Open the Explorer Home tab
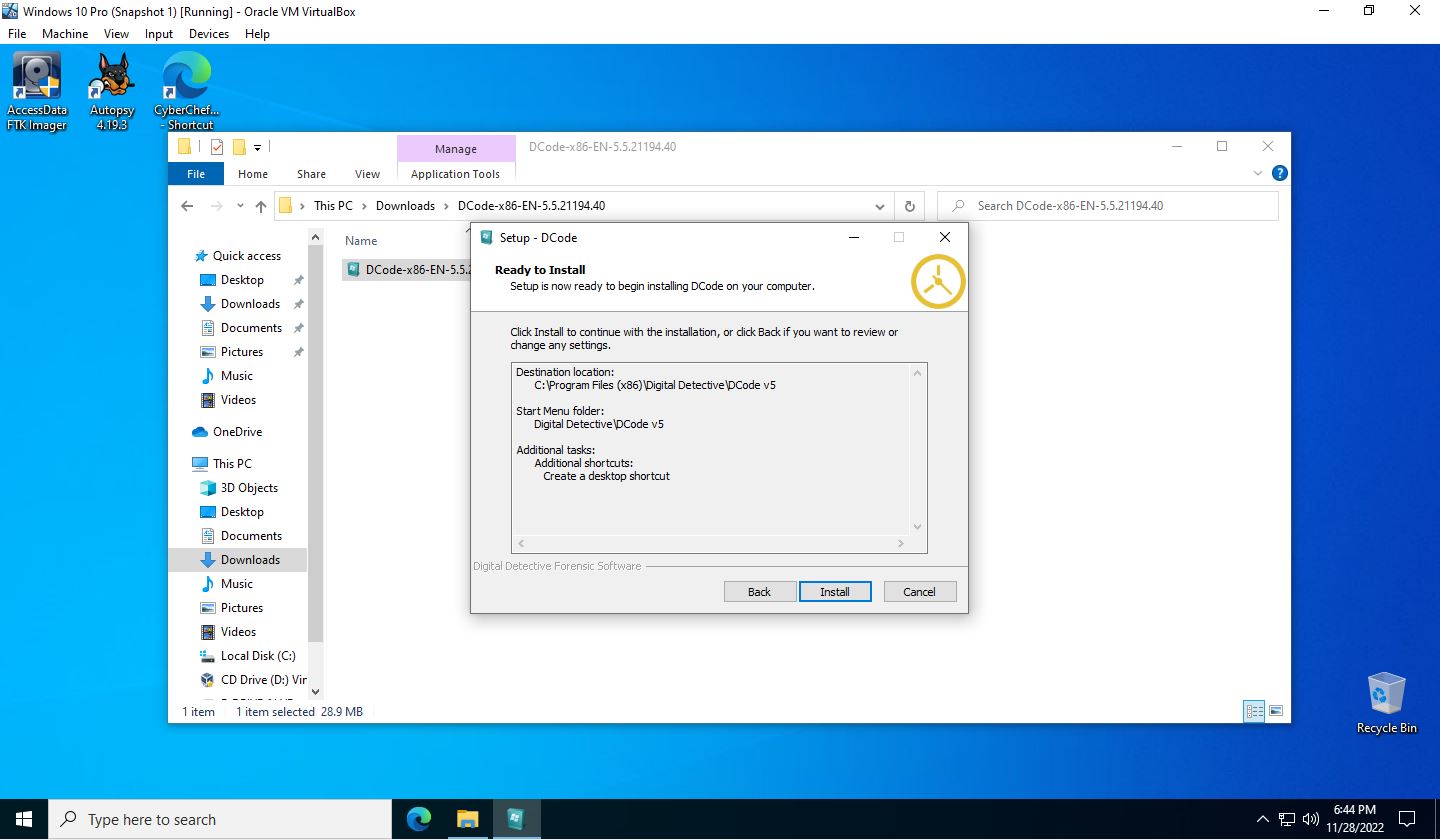The width and height of the screenshot is (1440, 840). pos(253,173)
